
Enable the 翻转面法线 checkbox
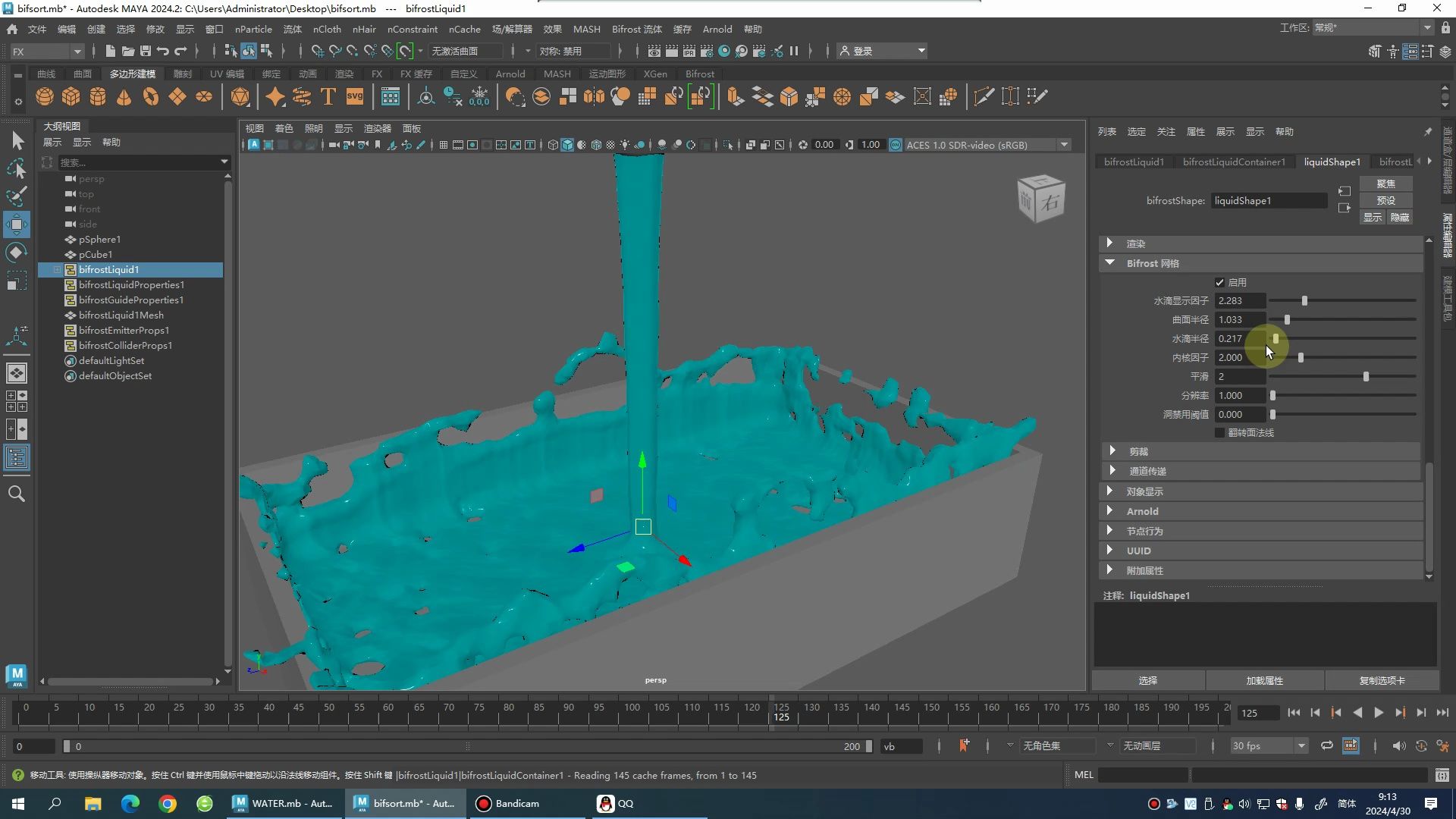tap(1219, 433)
